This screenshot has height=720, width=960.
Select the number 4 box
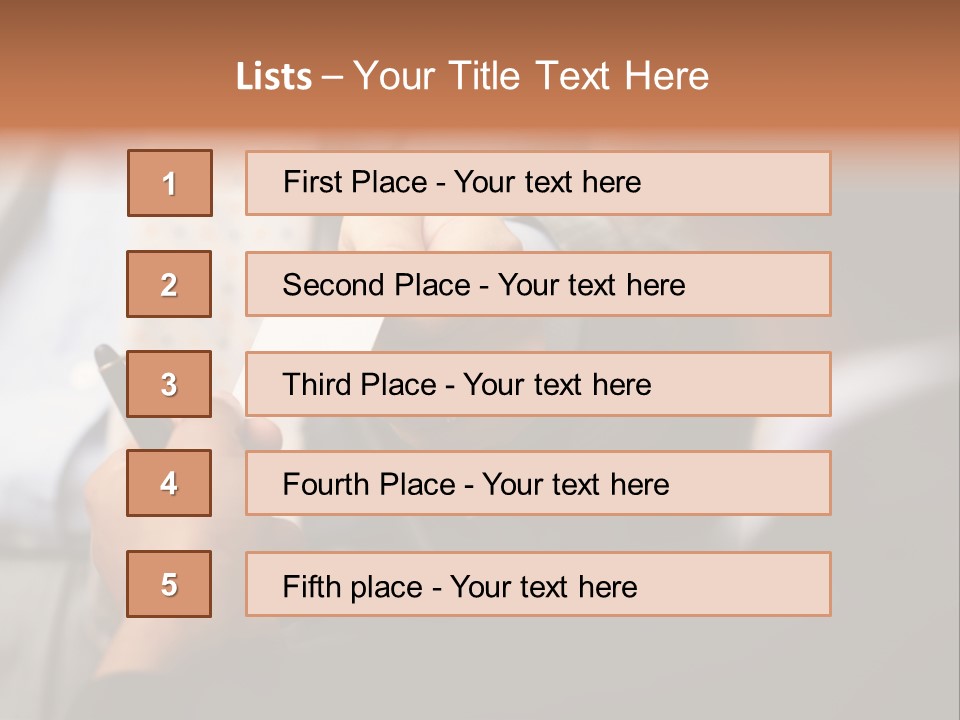tap(169, 483)
